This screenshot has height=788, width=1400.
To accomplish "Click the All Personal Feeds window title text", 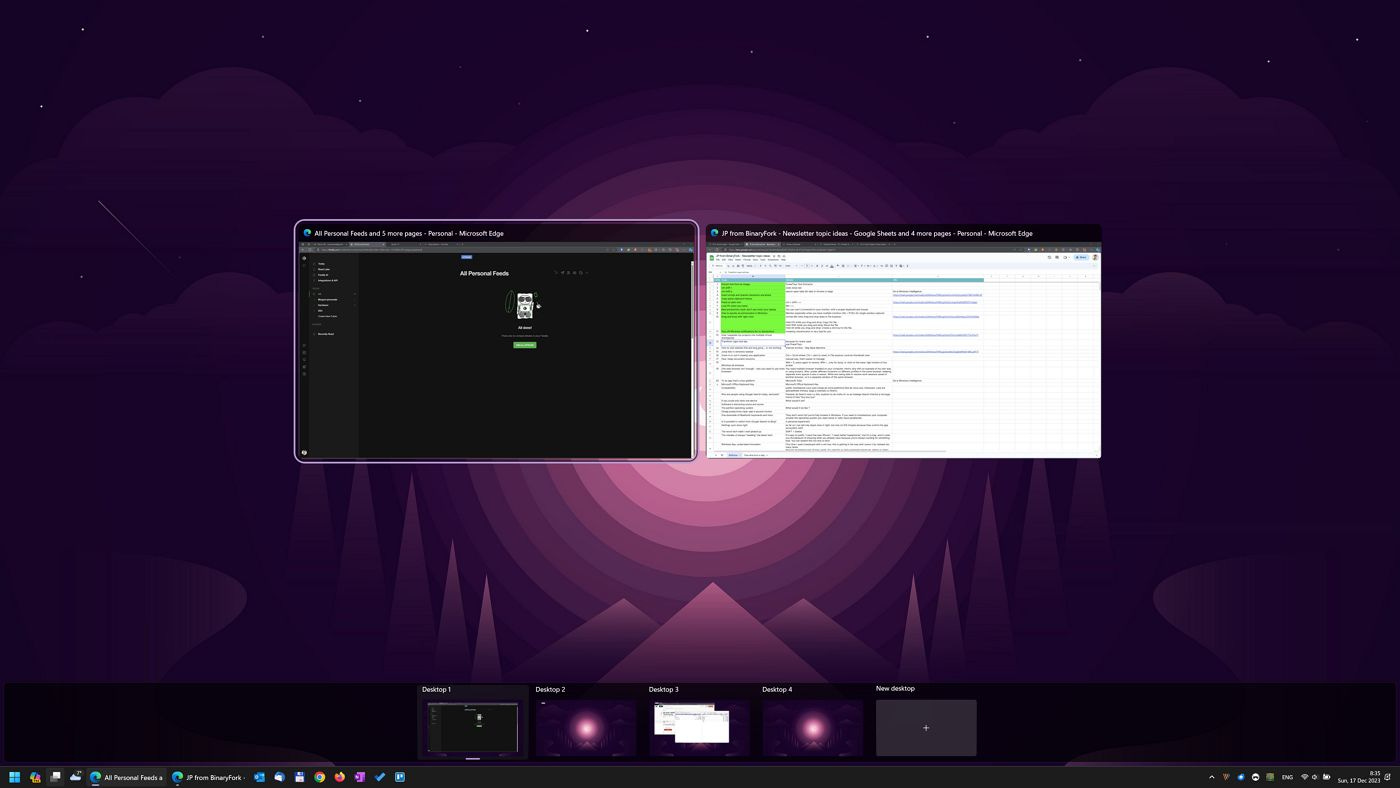I will [409, 233].
